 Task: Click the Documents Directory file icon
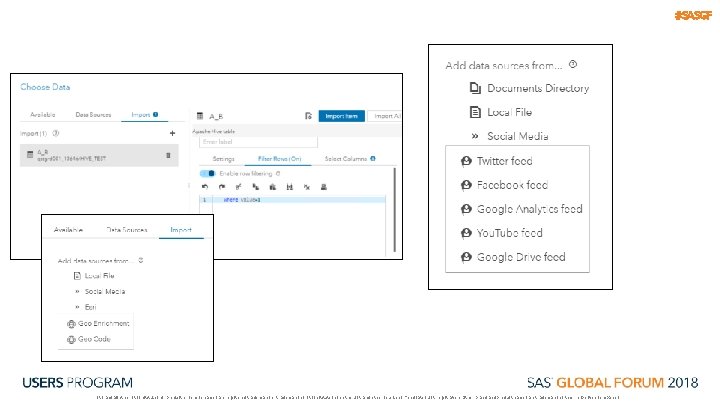[475, 88]
